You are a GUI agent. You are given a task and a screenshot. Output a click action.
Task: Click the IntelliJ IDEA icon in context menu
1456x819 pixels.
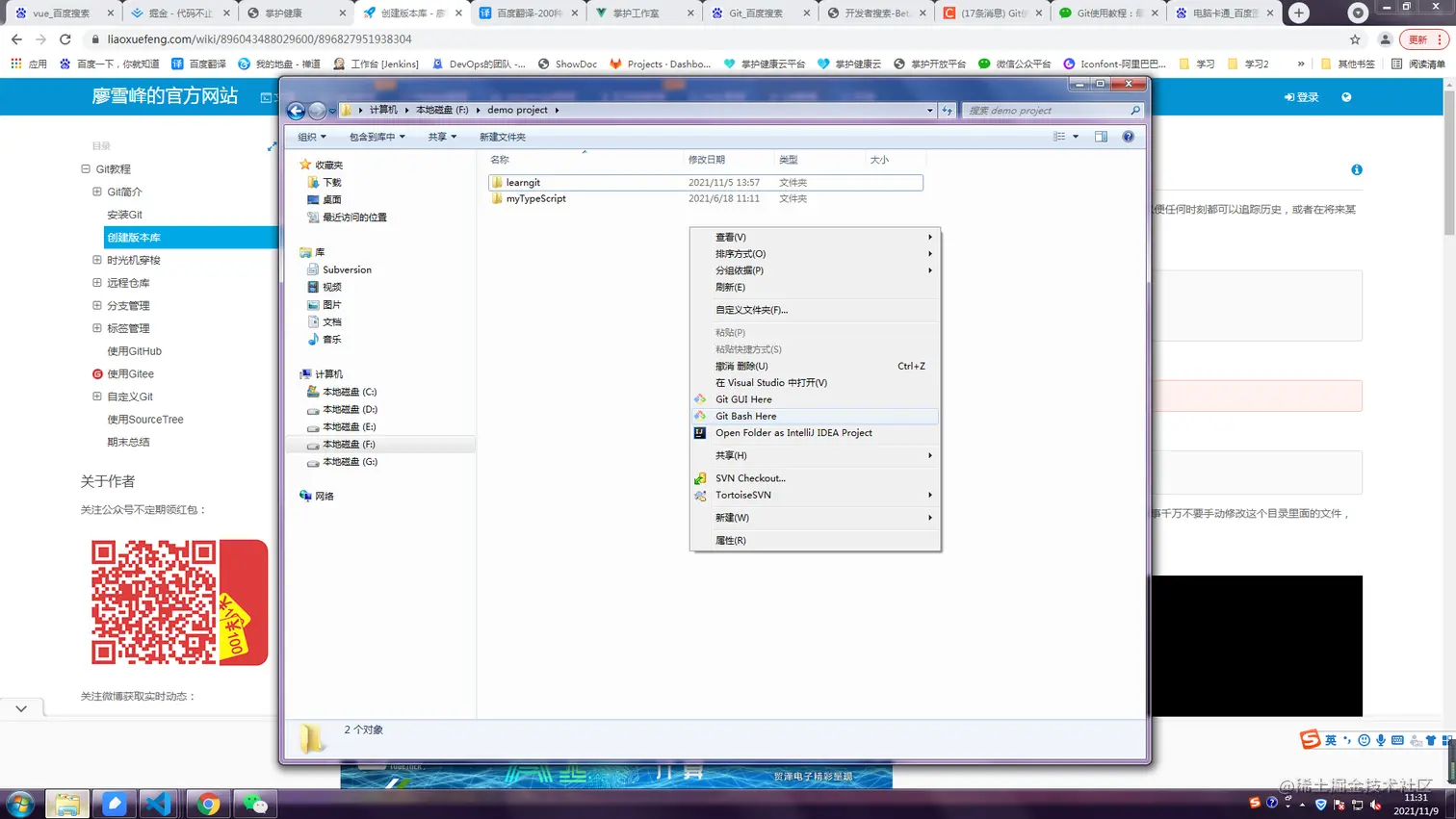[x=700, y=433]
